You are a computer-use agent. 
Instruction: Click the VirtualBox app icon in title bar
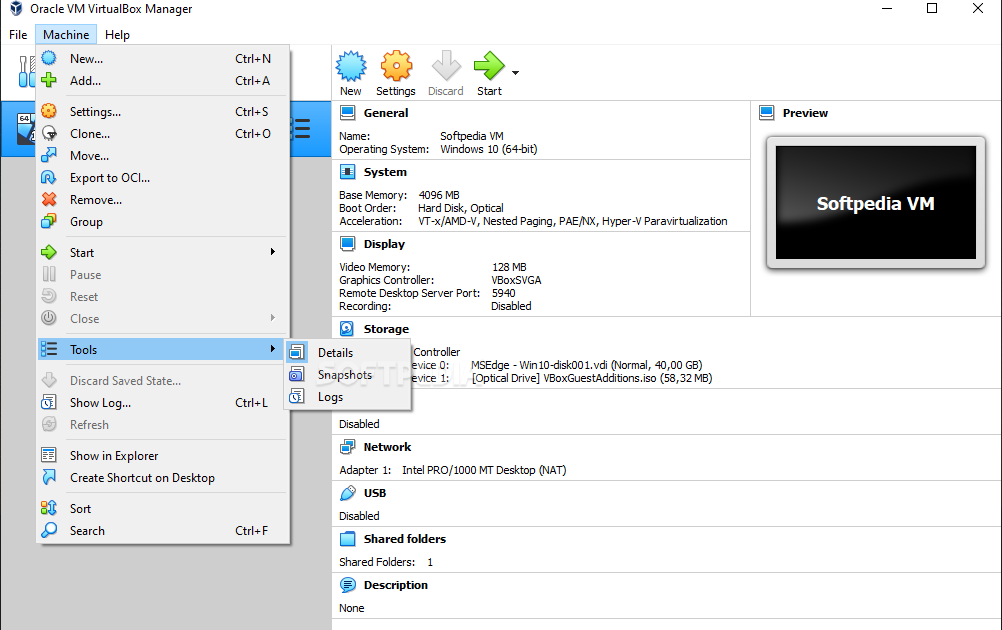click(x=16, y=9)
